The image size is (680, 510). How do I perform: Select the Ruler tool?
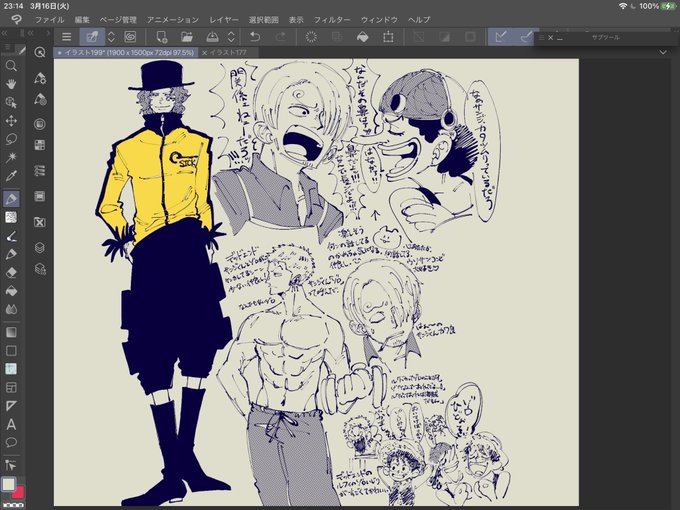pyautogui.click(x=11, y=406)
